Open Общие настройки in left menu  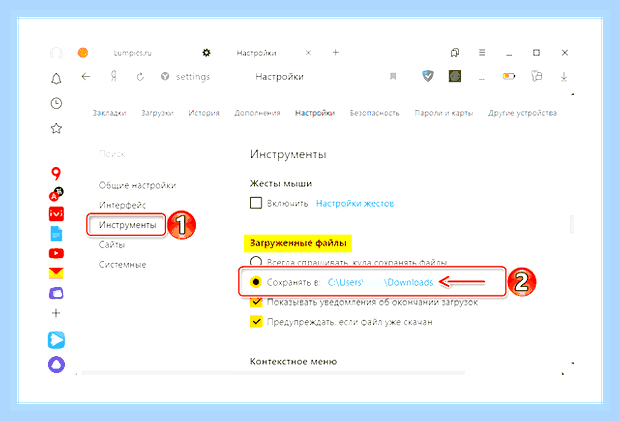137,185
